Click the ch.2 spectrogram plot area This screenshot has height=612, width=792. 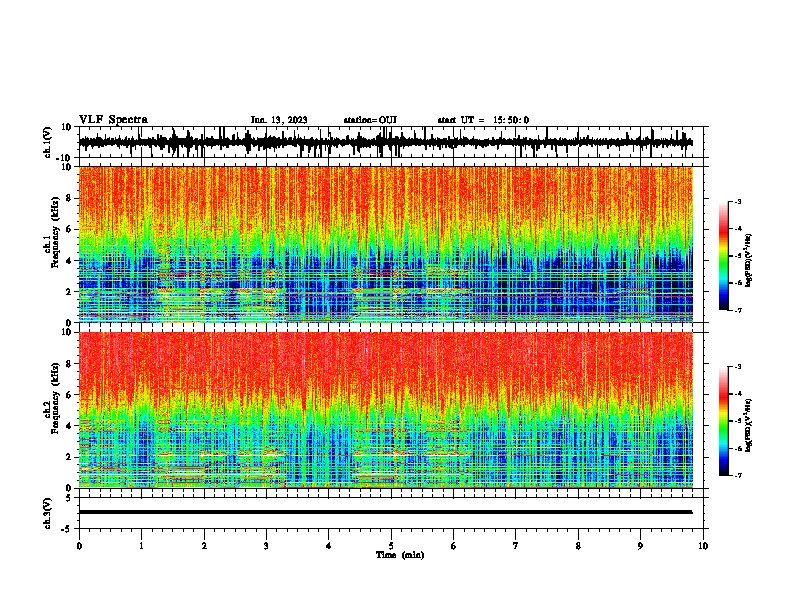(386, 410)
